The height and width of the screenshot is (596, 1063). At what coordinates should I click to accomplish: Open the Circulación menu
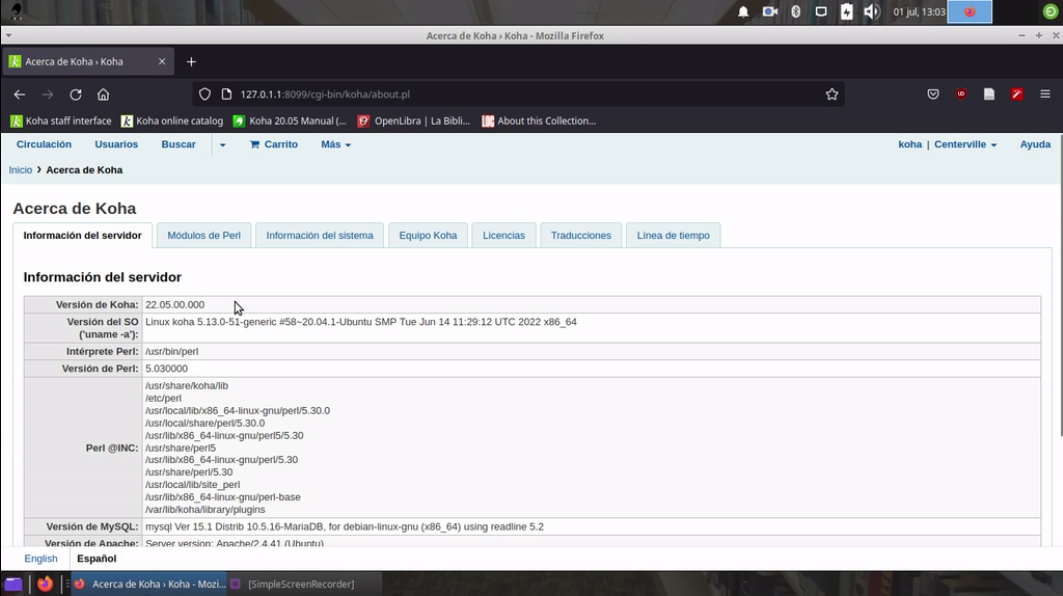(44, 144)
